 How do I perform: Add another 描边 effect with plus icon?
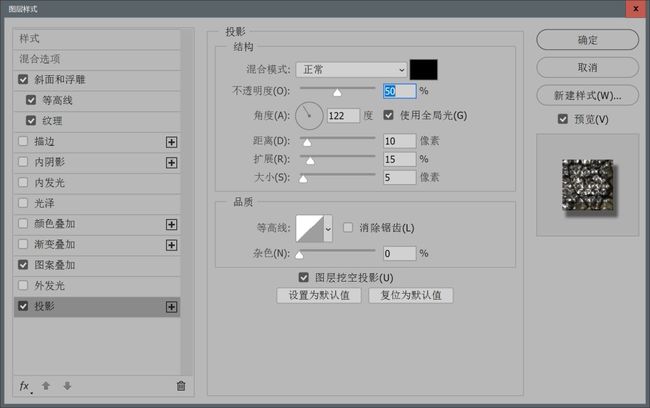171,142
